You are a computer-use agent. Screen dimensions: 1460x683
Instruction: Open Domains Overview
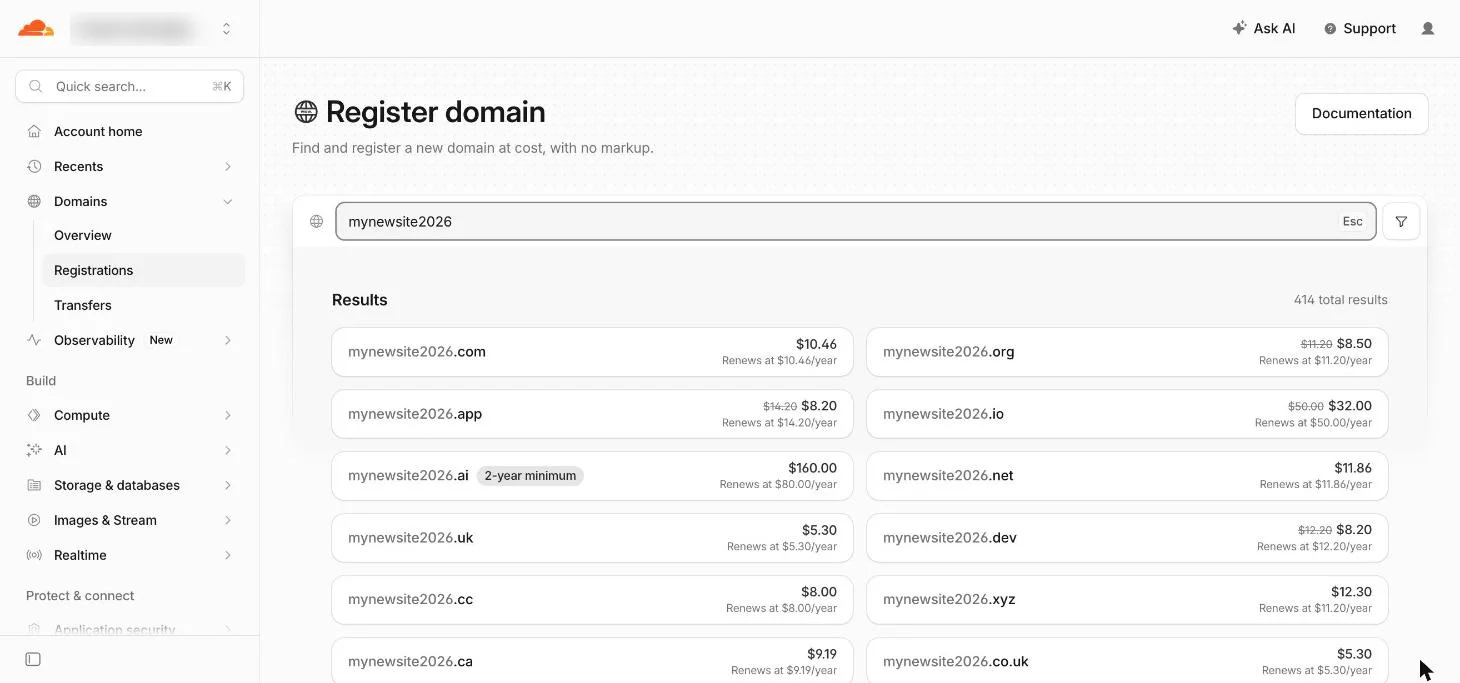point(83,235)
